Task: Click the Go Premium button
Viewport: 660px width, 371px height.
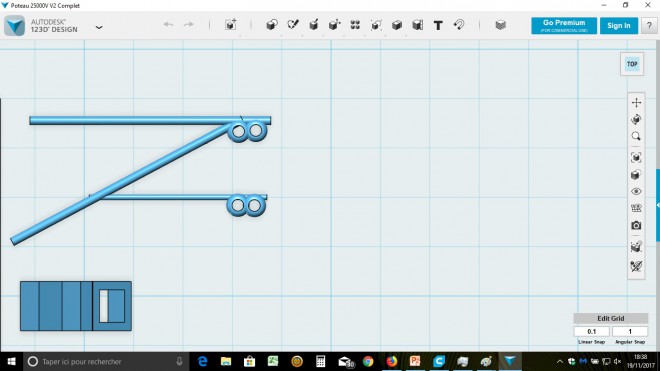Action: [564, 25]
